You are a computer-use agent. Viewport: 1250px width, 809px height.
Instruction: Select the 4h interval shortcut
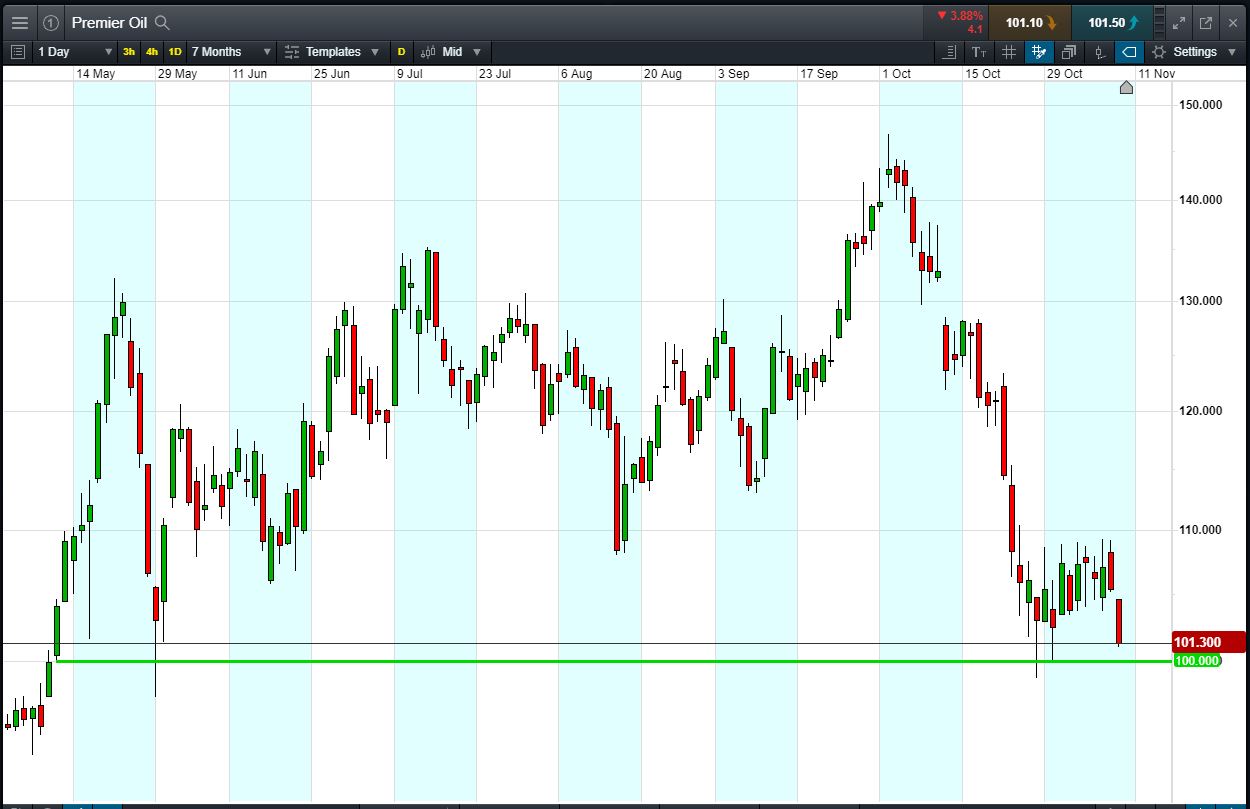(152, 51)
